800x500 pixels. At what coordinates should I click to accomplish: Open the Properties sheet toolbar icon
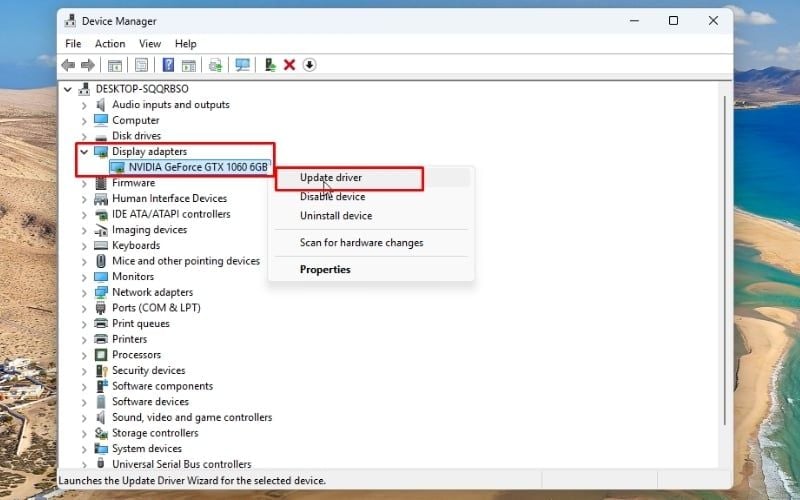point(141,65)
